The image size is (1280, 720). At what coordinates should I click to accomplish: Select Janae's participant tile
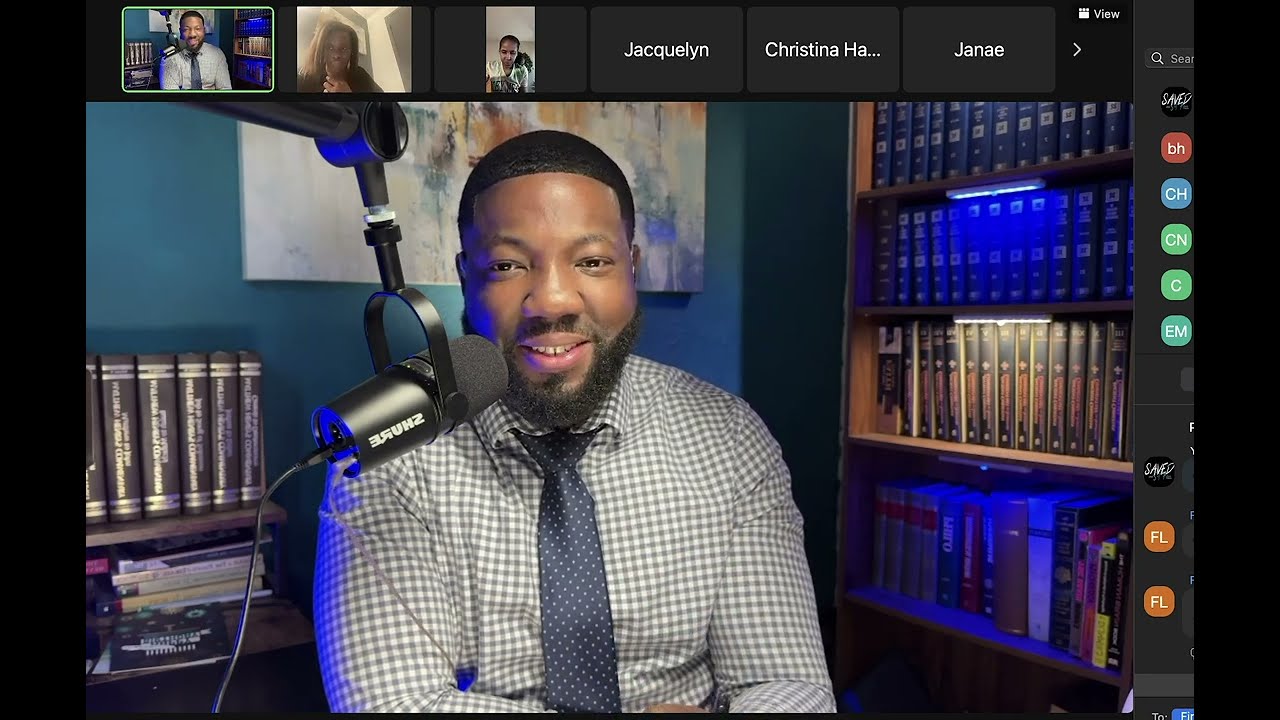[979, 50]
